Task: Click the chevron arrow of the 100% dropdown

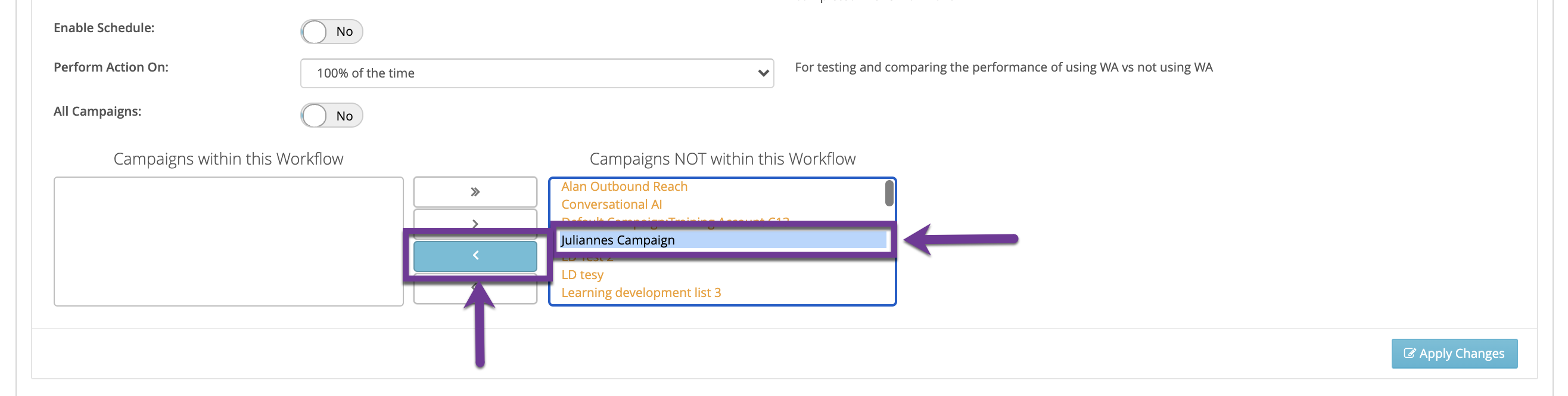Action: [x=762, y=73]
